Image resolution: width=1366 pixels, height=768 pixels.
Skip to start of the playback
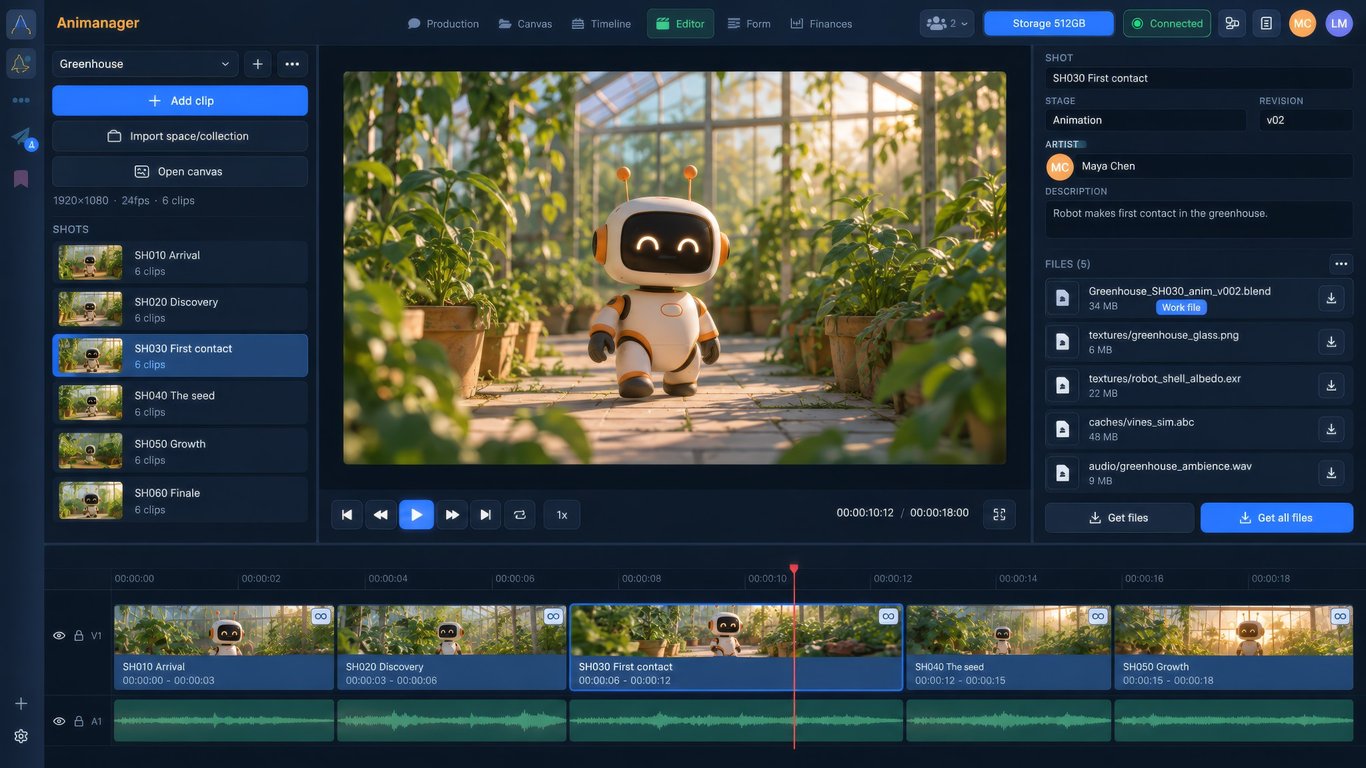tap(347, 515)
